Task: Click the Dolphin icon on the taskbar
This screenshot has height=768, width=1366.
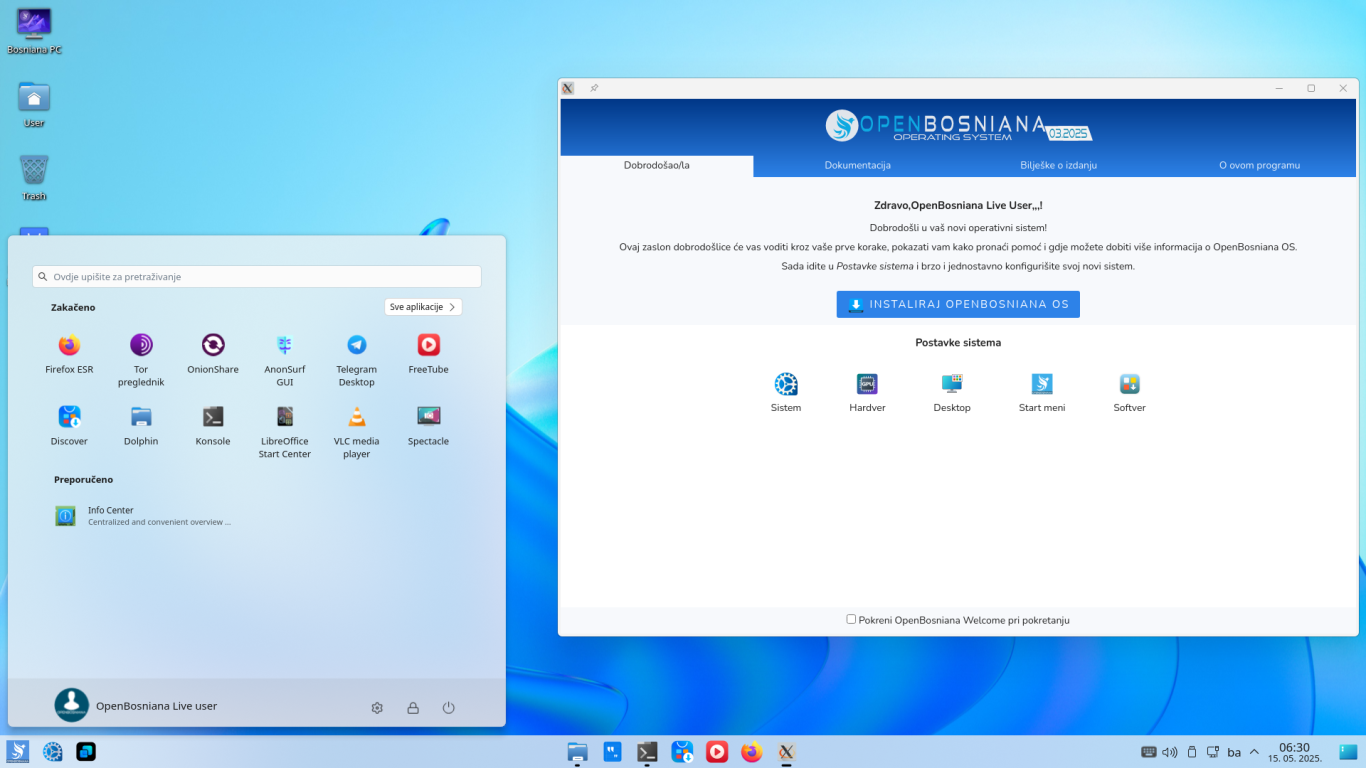Action: [x=577, y=752]
